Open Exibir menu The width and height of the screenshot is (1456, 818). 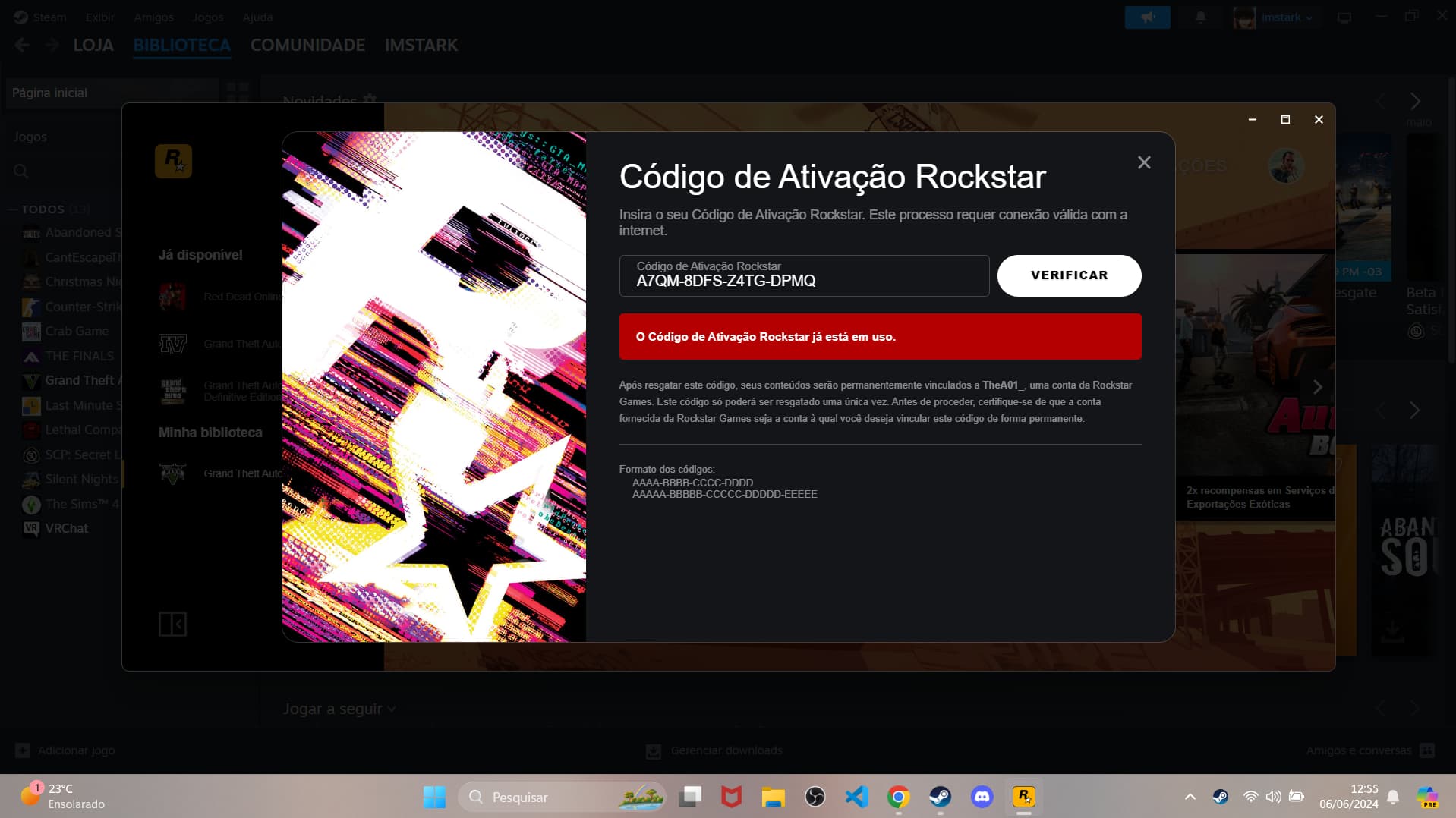99,17
